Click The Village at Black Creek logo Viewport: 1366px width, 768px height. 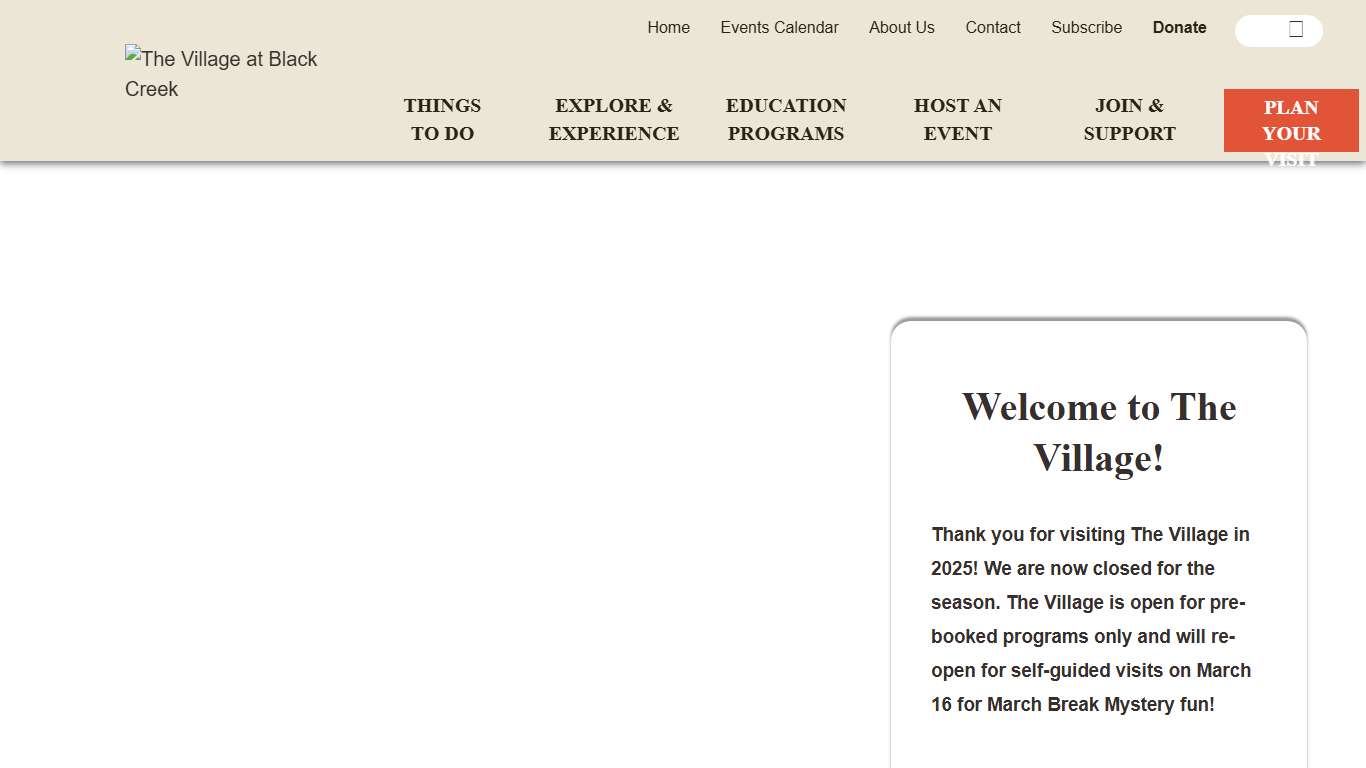pos(221,73)
